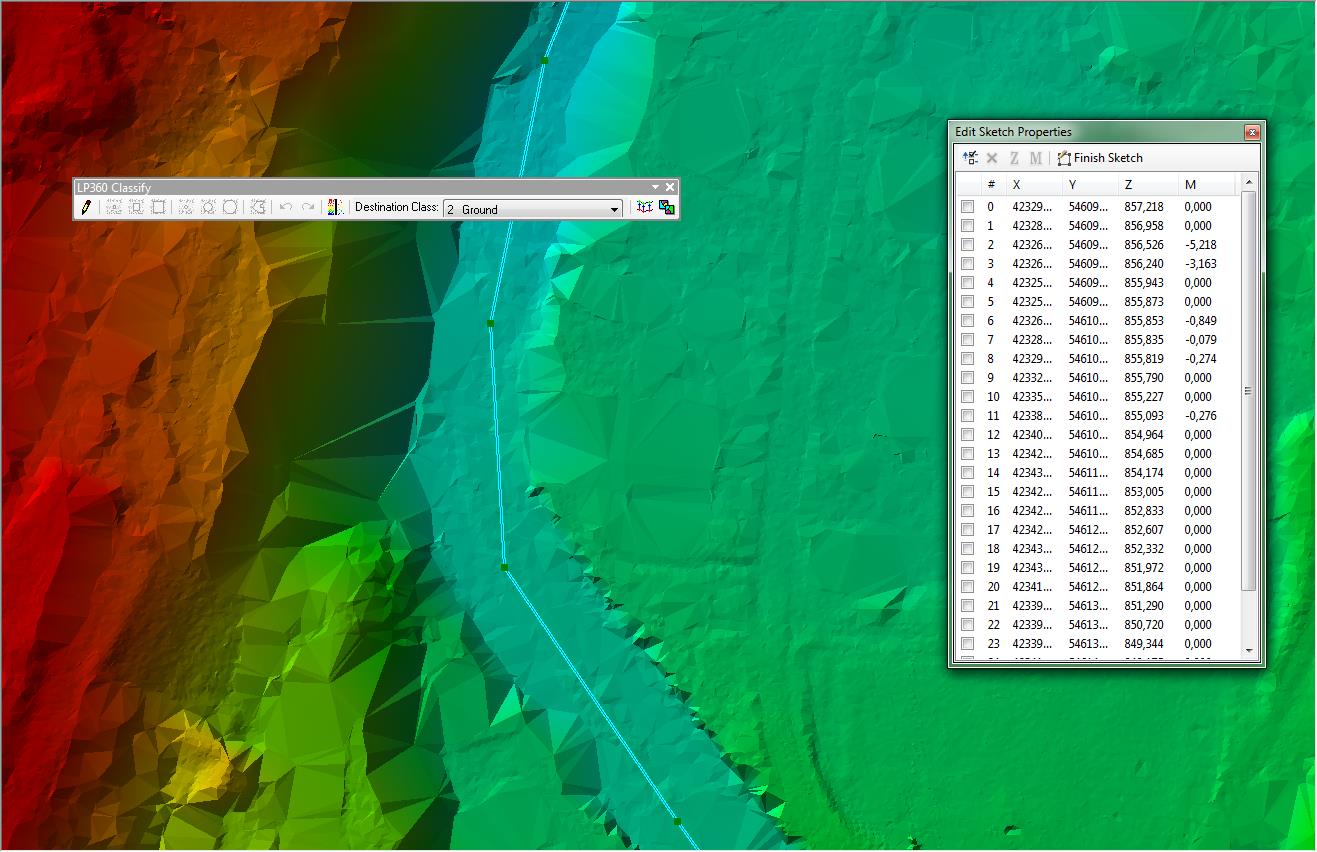
Task: Click the M icon in Edit Sketch Properties toolbar
Action: [x=1035, y=158]
